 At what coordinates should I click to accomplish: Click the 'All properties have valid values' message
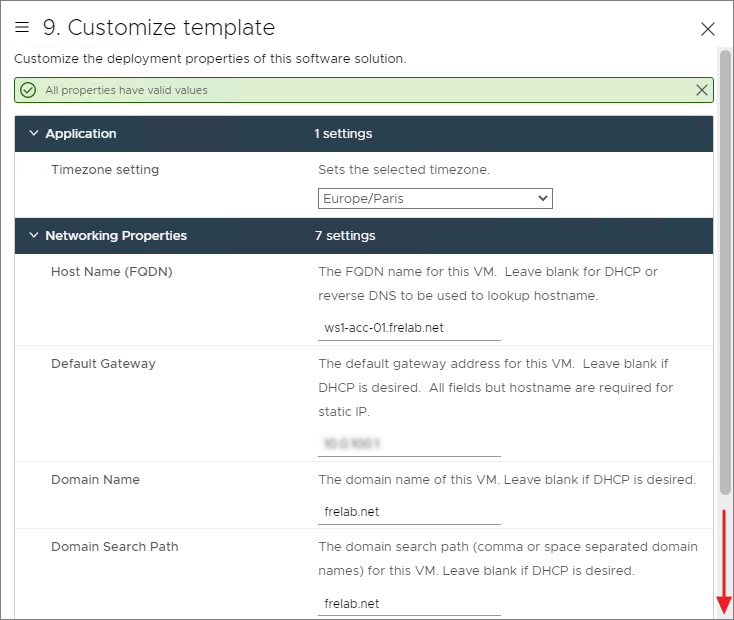click(x=127, y=90)
